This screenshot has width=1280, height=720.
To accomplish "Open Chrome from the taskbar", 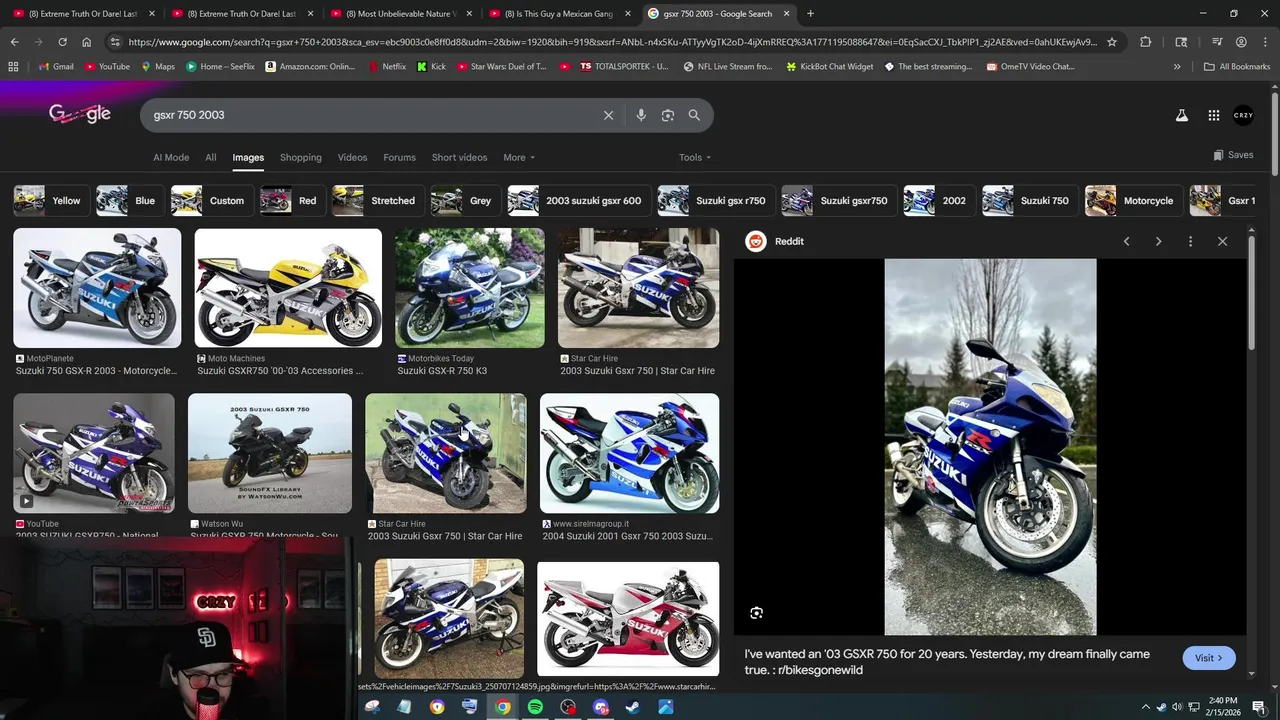I will click(x=502, y=707).
